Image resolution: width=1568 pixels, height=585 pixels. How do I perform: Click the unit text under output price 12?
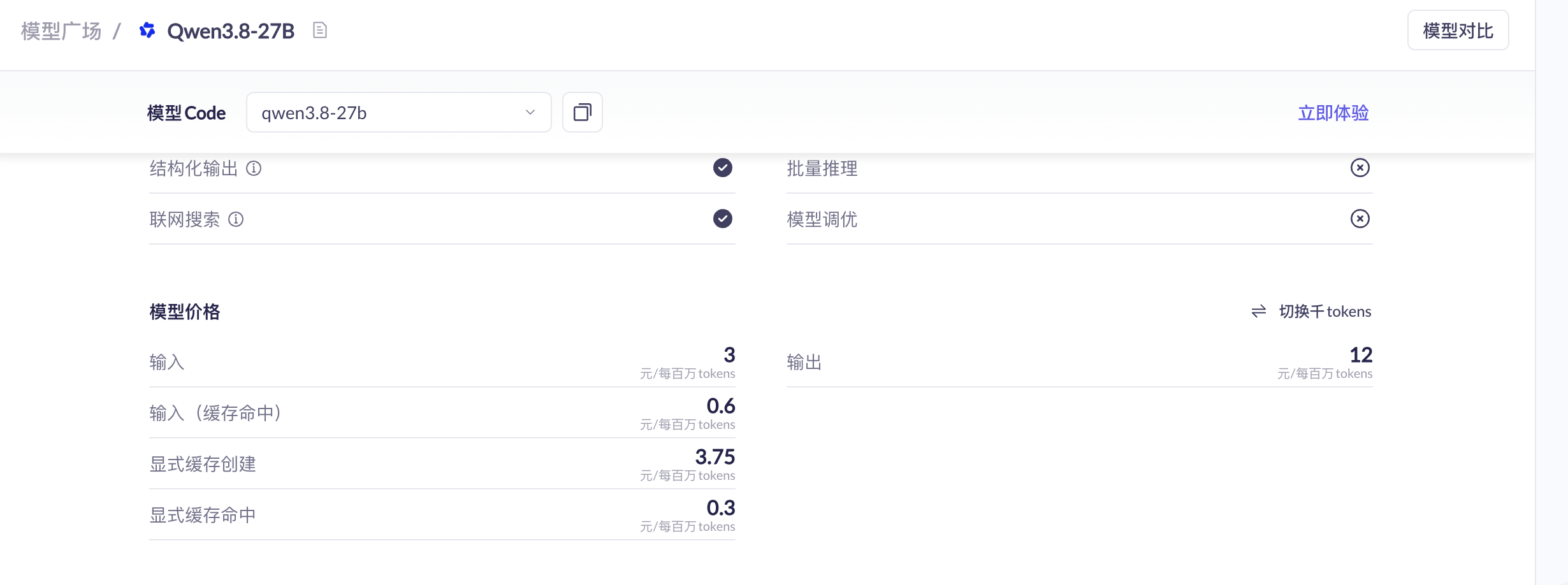[1325, 373]
